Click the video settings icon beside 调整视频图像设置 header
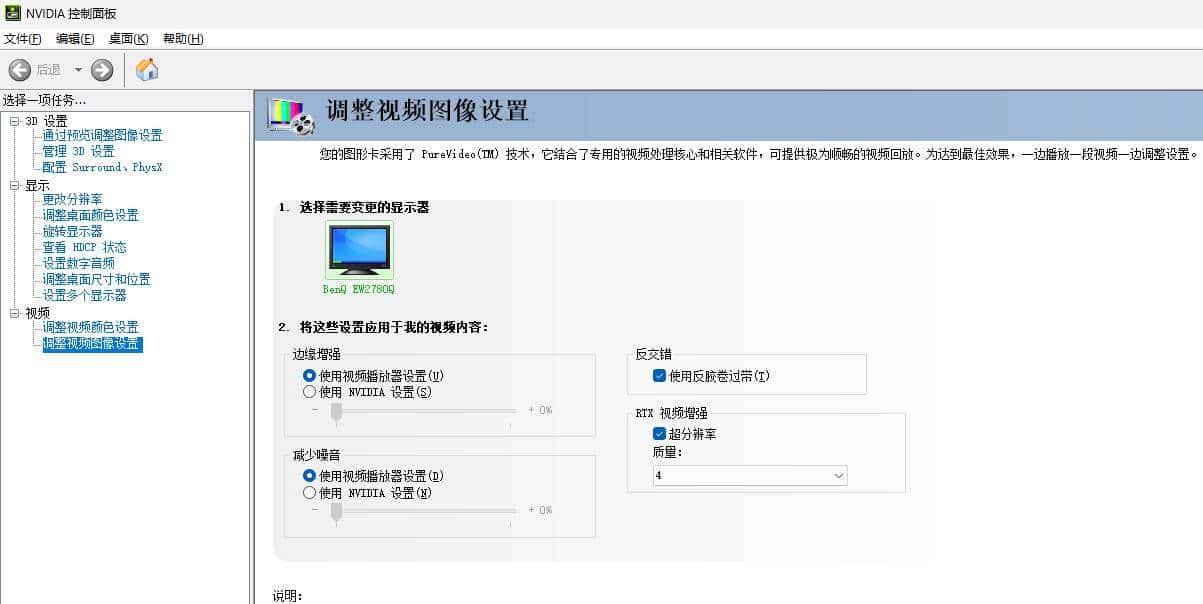The width and height of the screenshot is (1203, 604). click(x=288, y=115)
